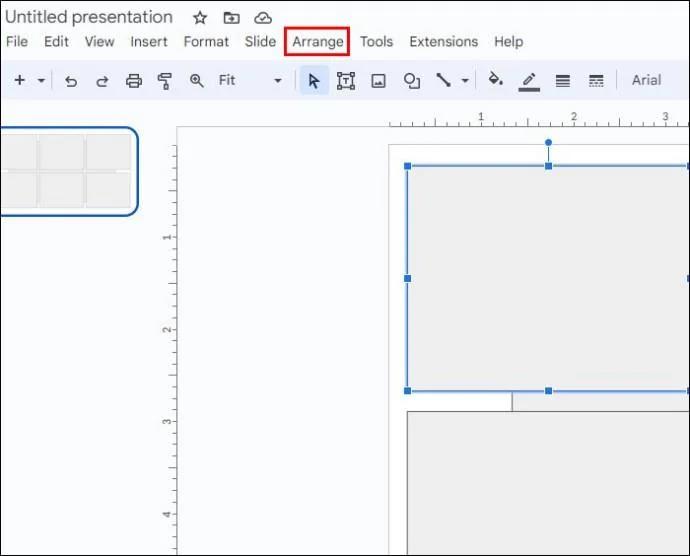Open the Help menu

[x=508, y=42]
